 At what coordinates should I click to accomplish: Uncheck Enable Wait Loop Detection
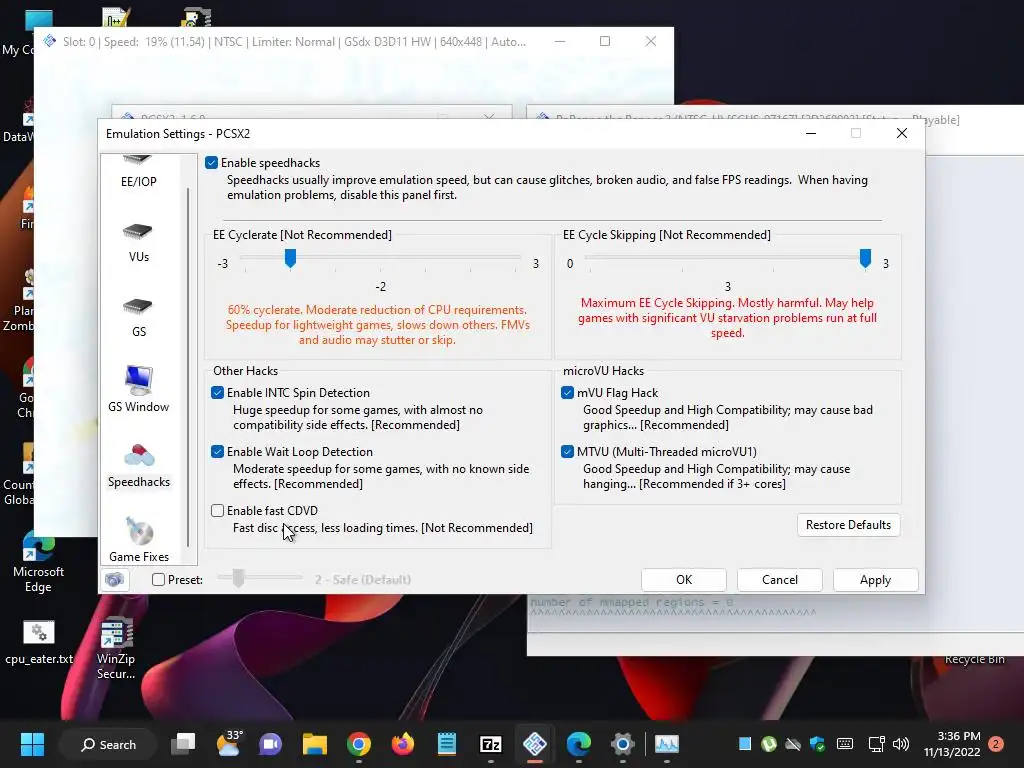[x=217, y=451]
